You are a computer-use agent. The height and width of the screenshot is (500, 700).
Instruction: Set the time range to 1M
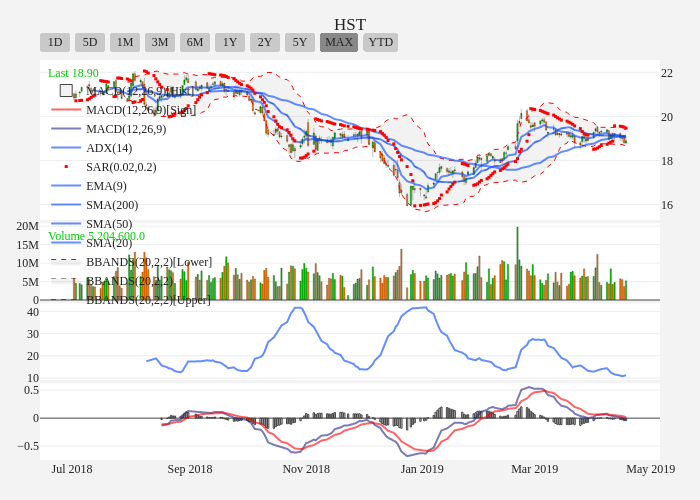[x=125, y=42]
